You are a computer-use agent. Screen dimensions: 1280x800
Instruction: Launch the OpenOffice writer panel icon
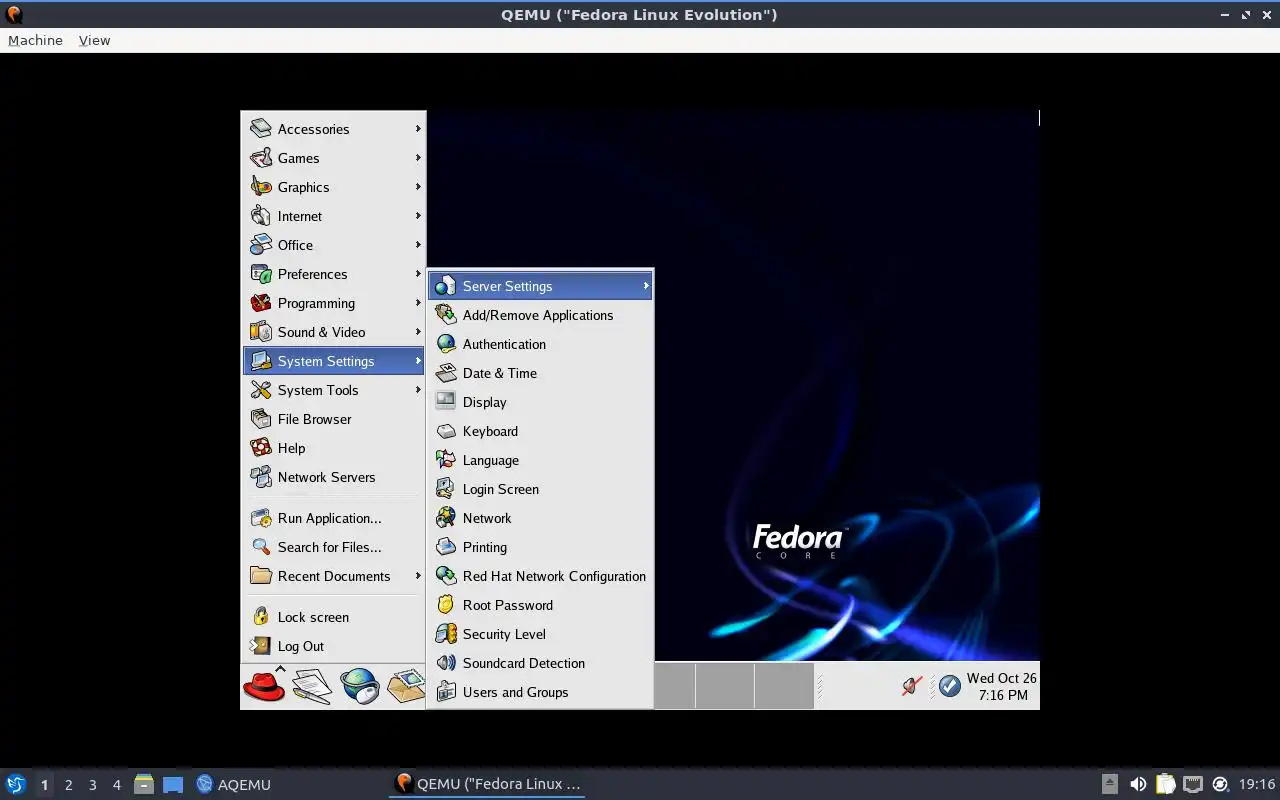pos(312,686)
